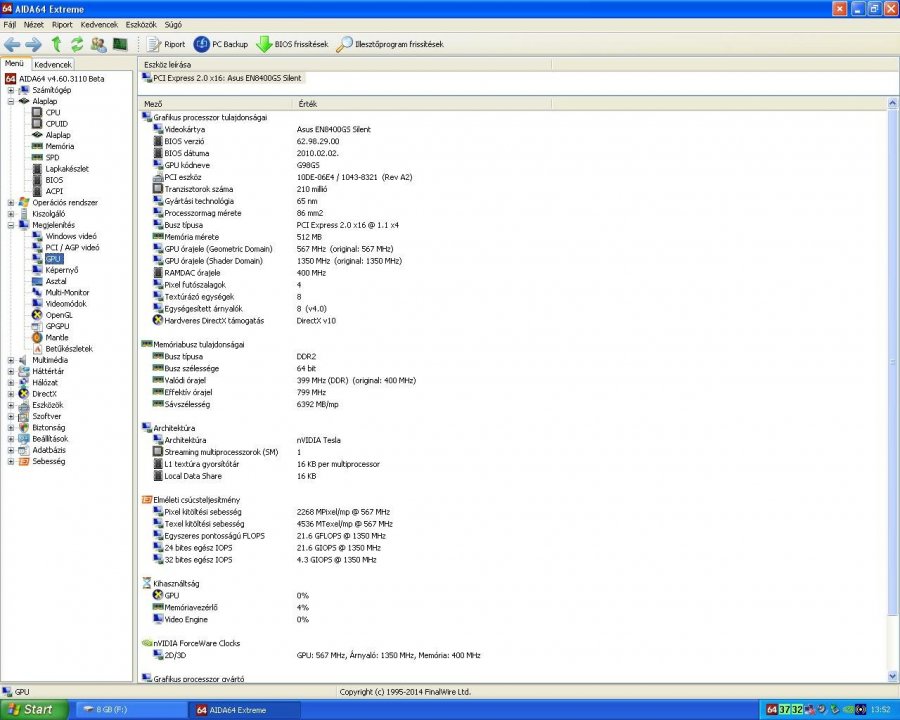
Task: Select Memória in the tree
Action: click(x=60, y=146)
